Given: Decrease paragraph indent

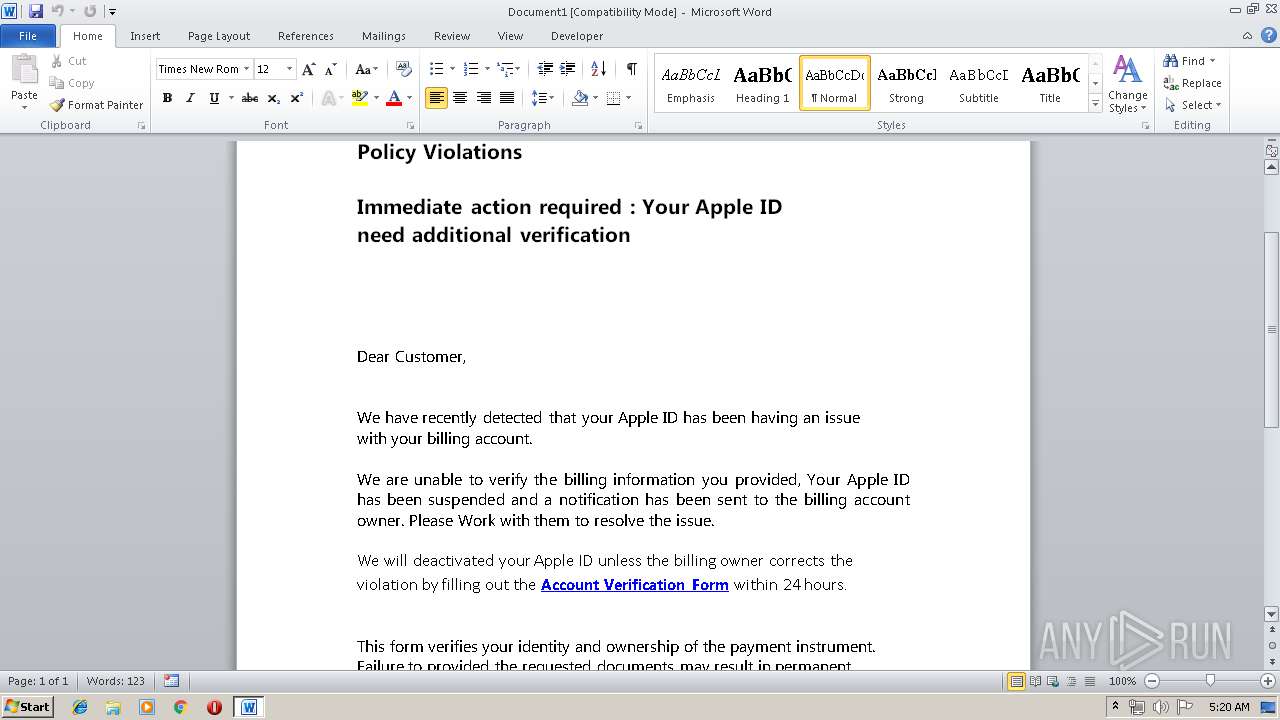Looking at the screenshot, I should point(545,69).
